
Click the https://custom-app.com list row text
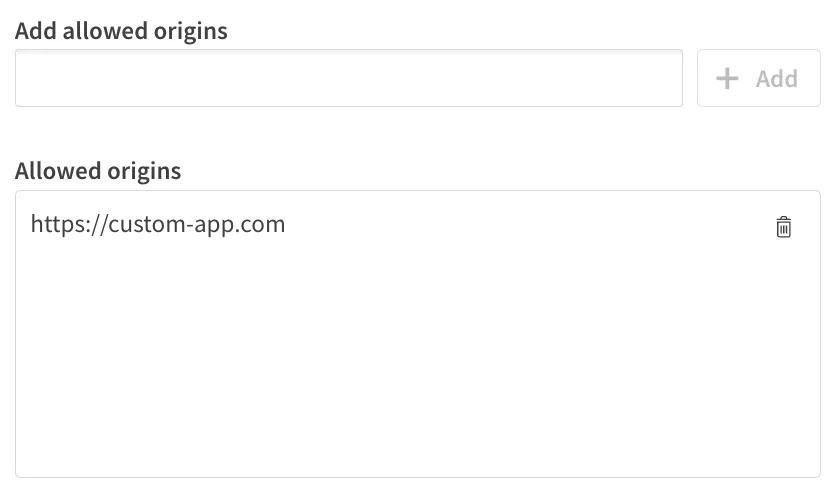(x=158, y=224)
